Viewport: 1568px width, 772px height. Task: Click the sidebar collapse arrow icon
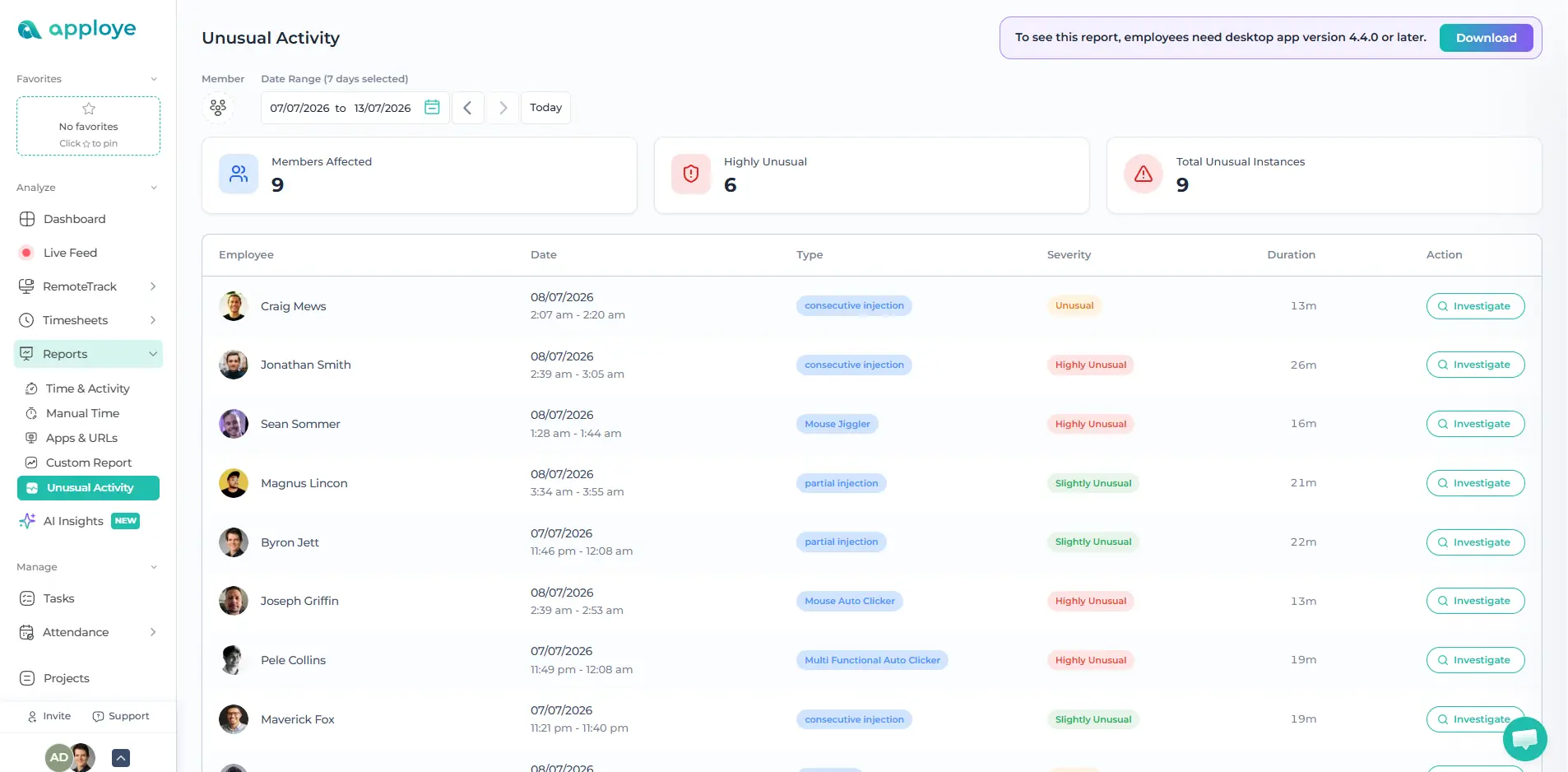[121, 758]
